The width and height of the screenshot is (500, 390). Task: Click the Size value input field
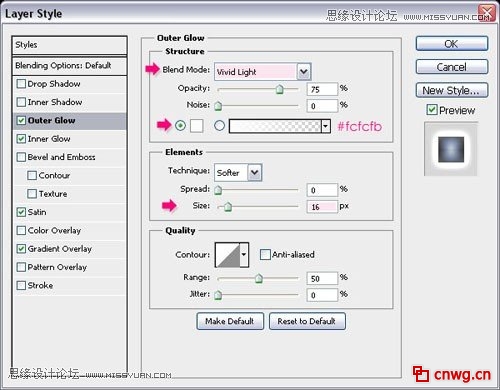pos(322,207)
